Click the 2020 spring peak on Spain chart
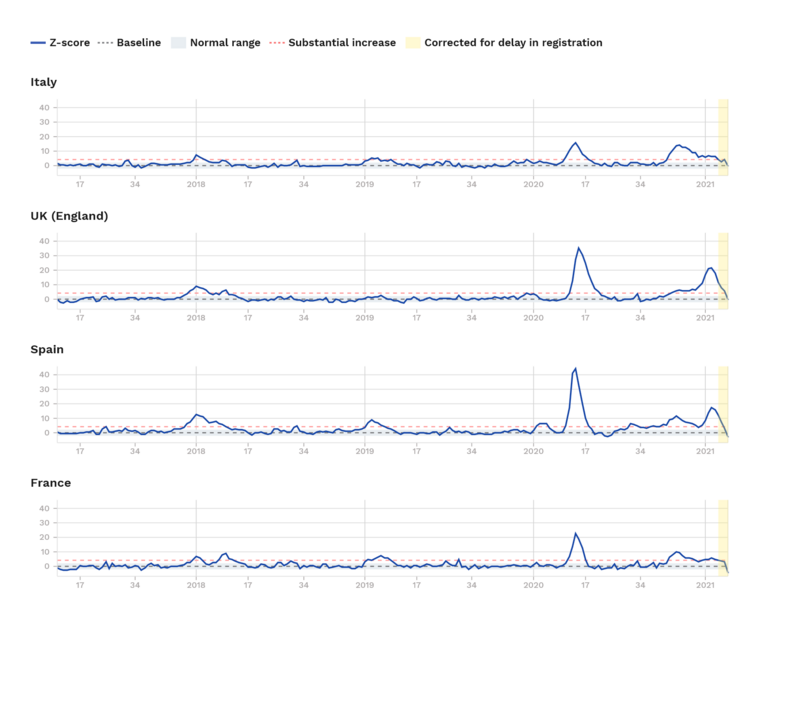The image size is (800, 719). [x=575, y=369]
